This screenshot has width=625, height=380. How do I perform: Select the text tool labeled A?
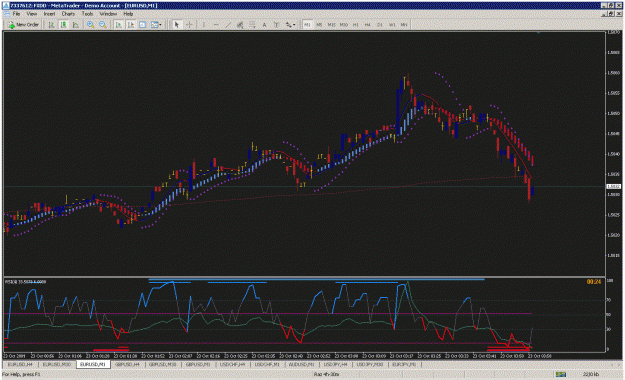pos(264,25)
